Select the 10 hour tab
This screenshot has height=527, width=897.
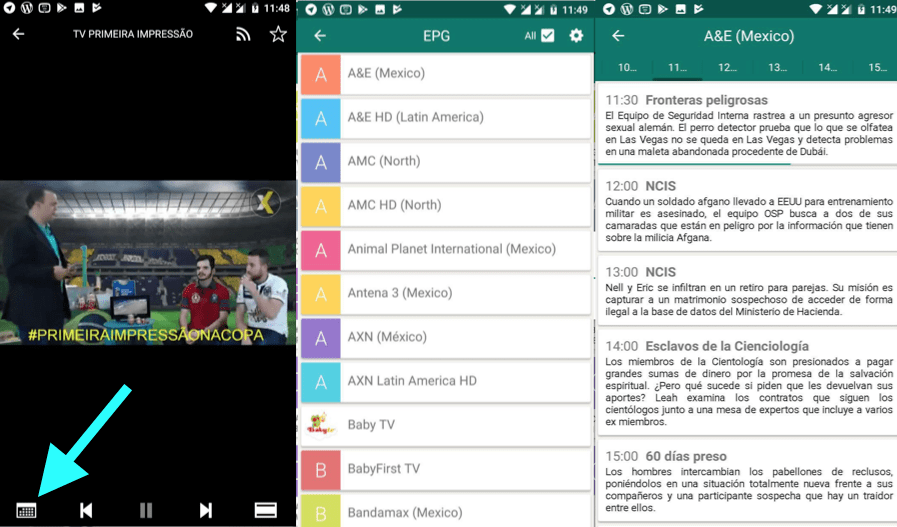tap(627, 68)
